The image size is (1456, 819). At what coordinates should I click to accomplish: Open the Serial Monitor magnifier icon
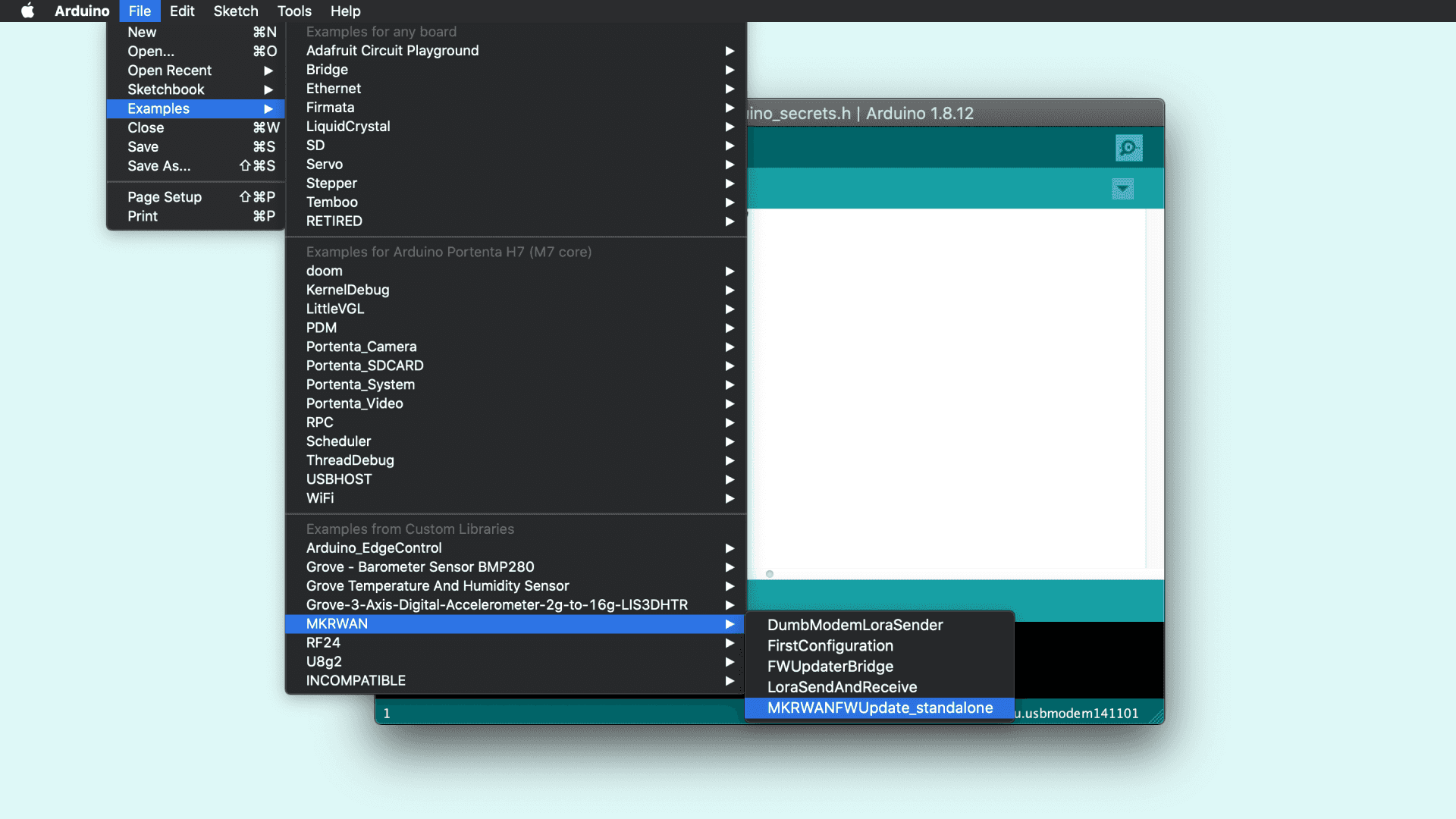tap(1128, 148)
